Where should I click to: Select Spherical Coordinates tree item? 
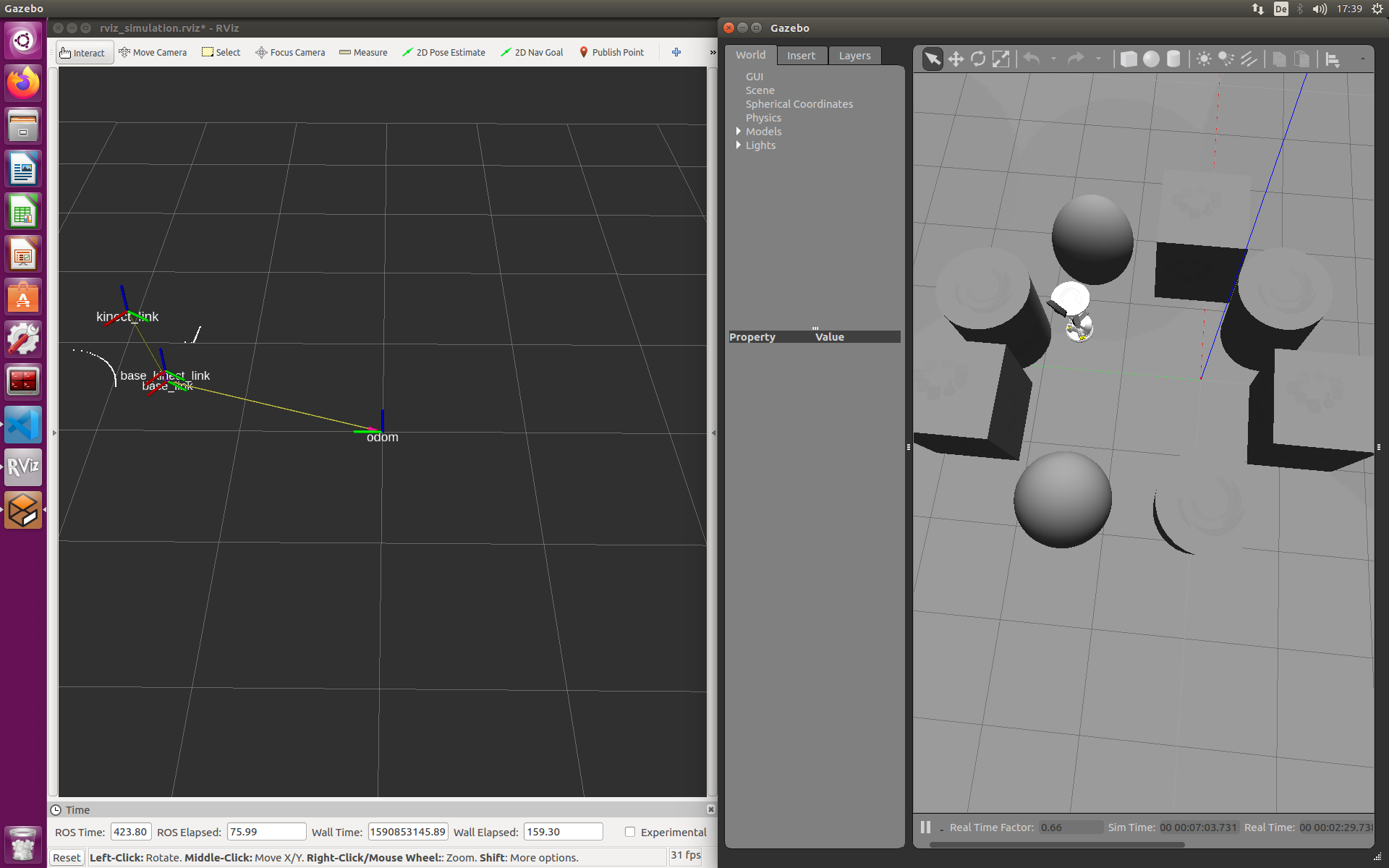pos(799,104)
